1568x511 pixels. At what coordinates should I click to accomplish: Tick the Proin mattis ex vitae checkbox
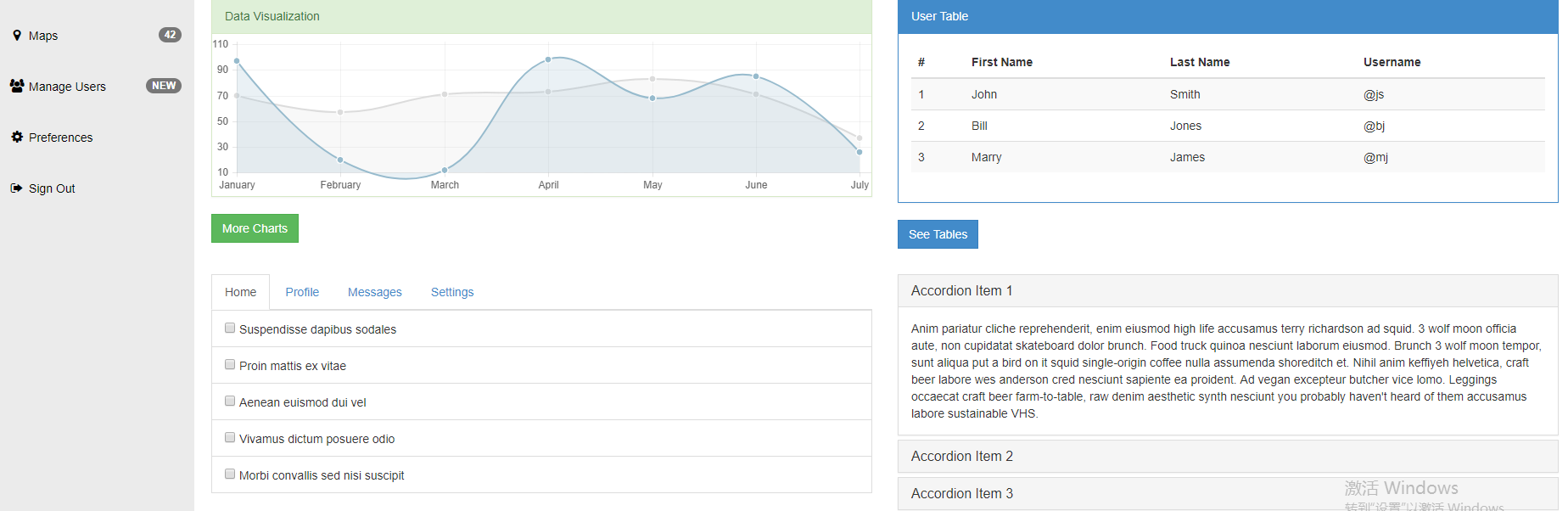230,364
